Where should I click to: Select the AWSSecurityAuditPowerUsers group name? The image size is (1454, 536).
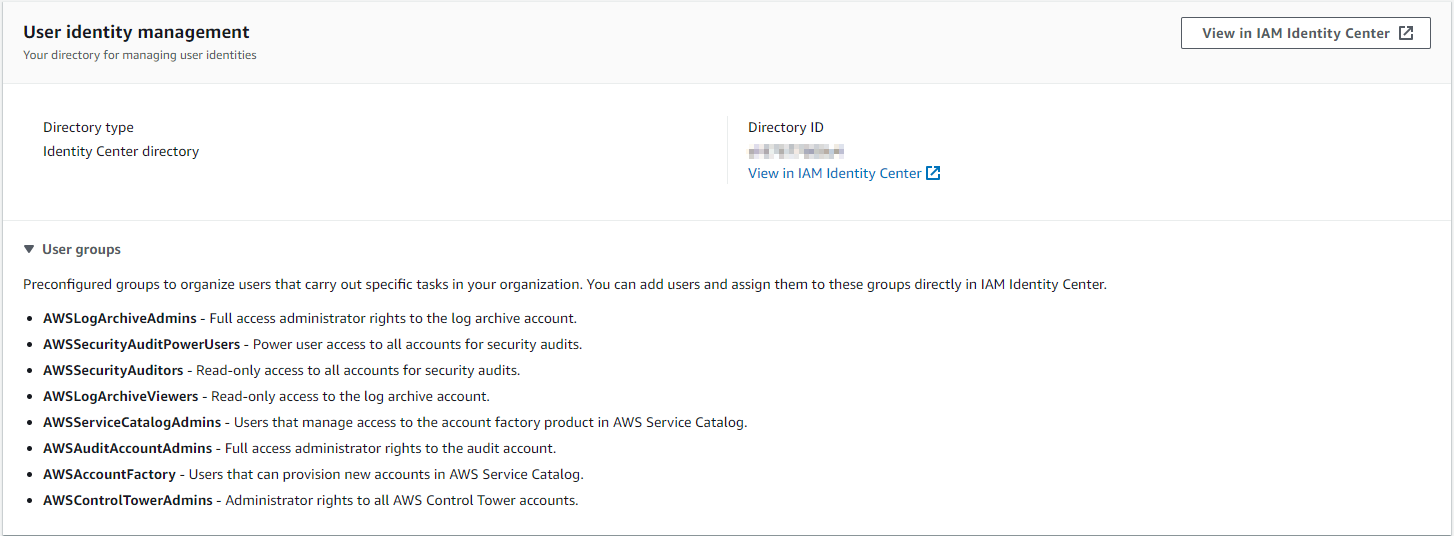(x=142, y=344)
